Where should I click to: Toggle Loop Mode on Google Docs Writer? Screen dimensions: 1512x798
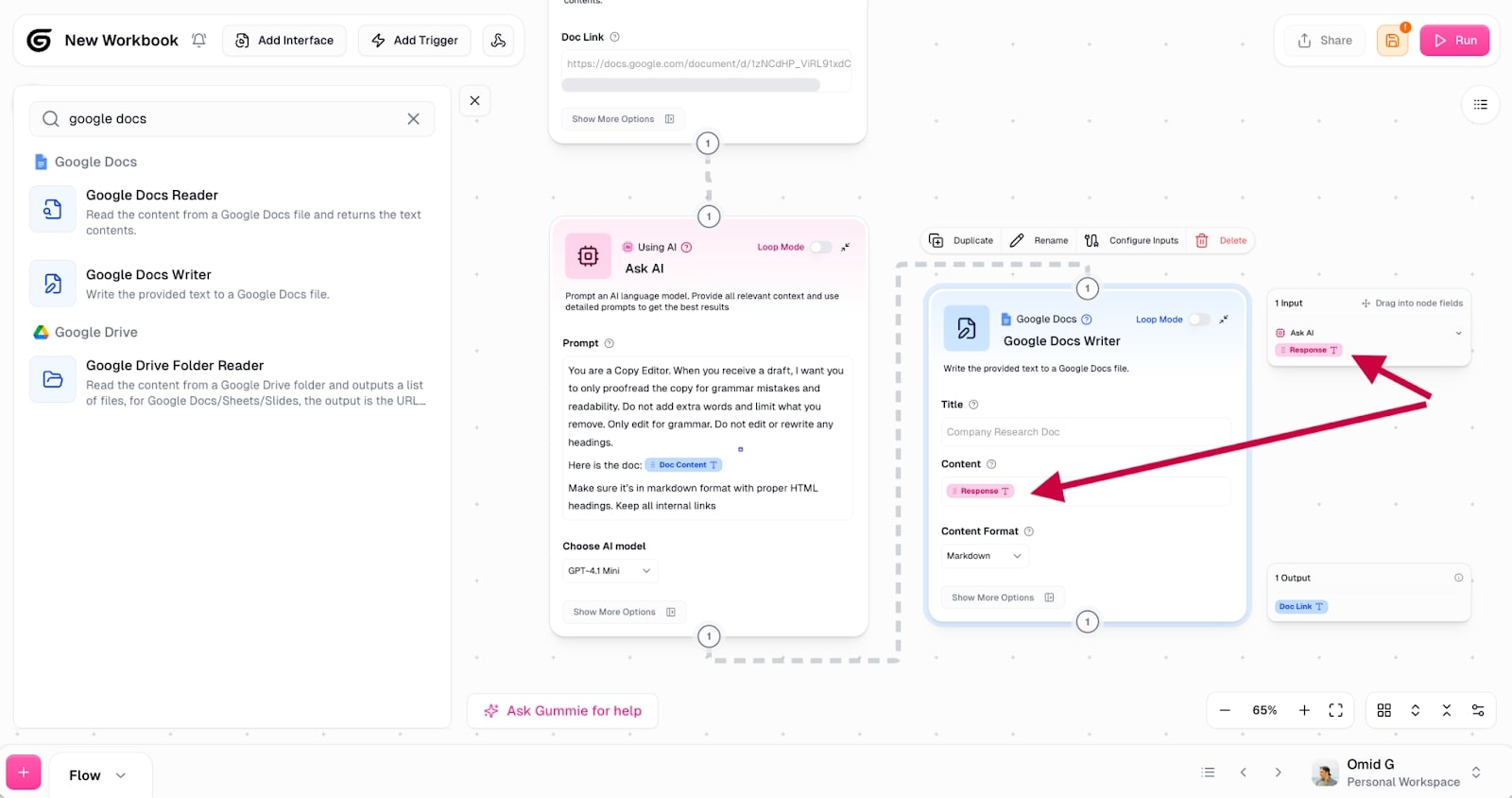click(x=1198, y=320)
